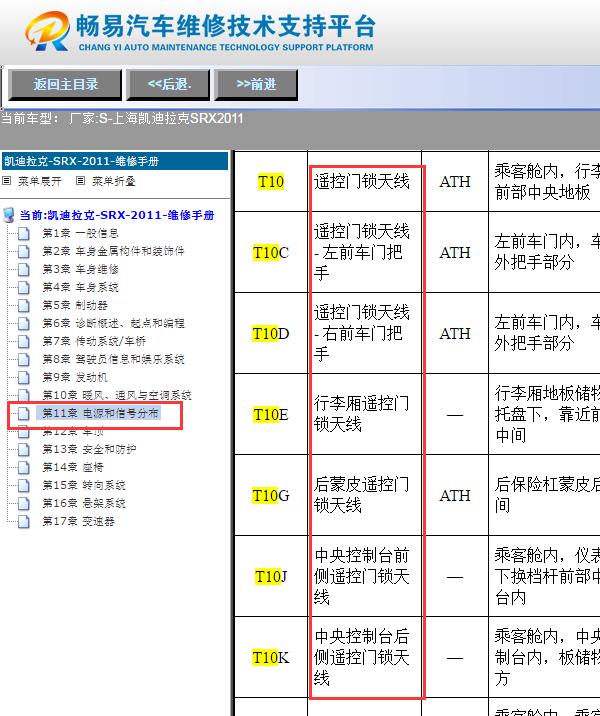The width and height of the screenshot is (600, 716).
Task: Select 第9章 发动机
Action: 75,377
